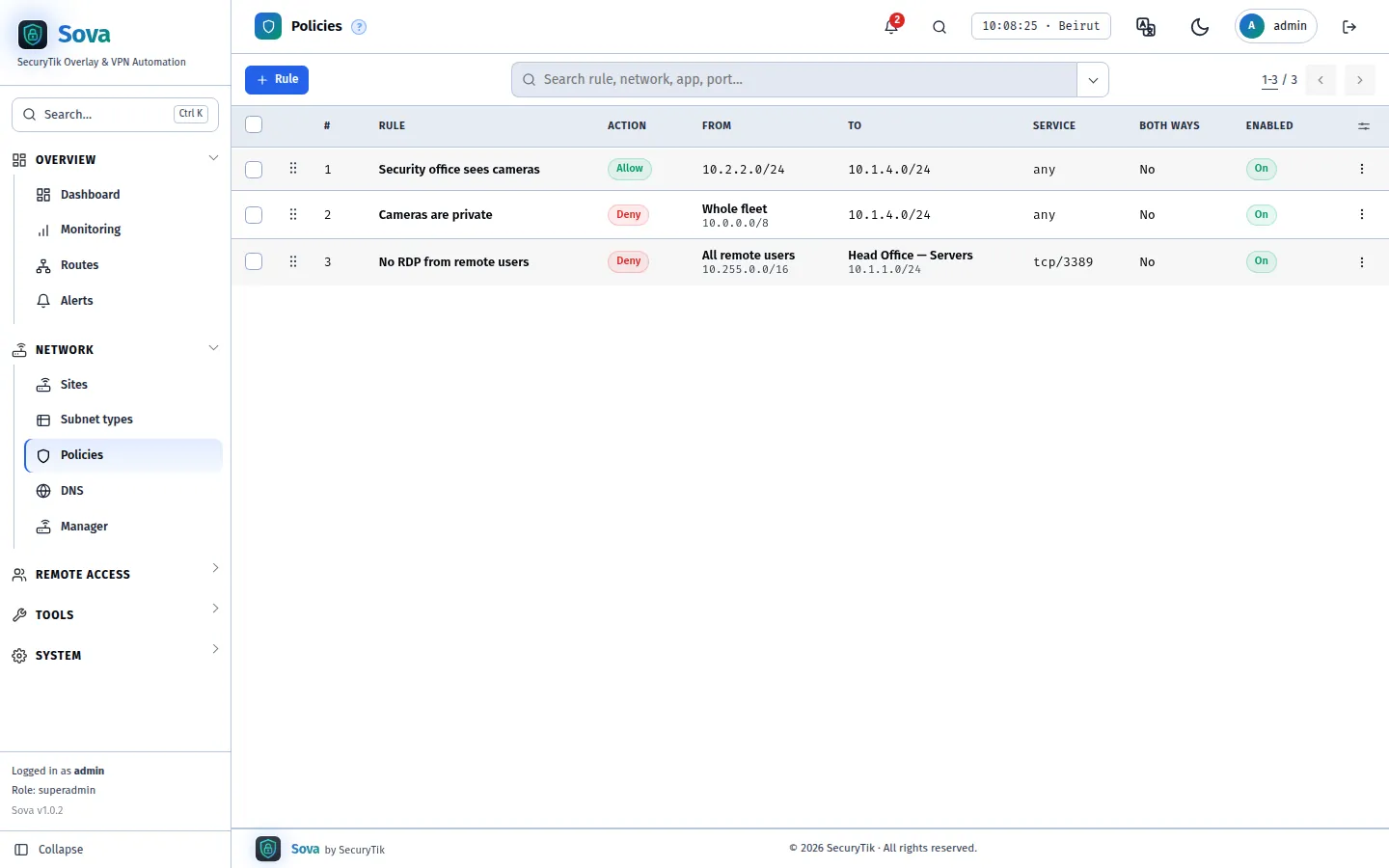Click the logout icon beside admin
The width and height of the screenshot is (1389, 868).
point(1349,27)
